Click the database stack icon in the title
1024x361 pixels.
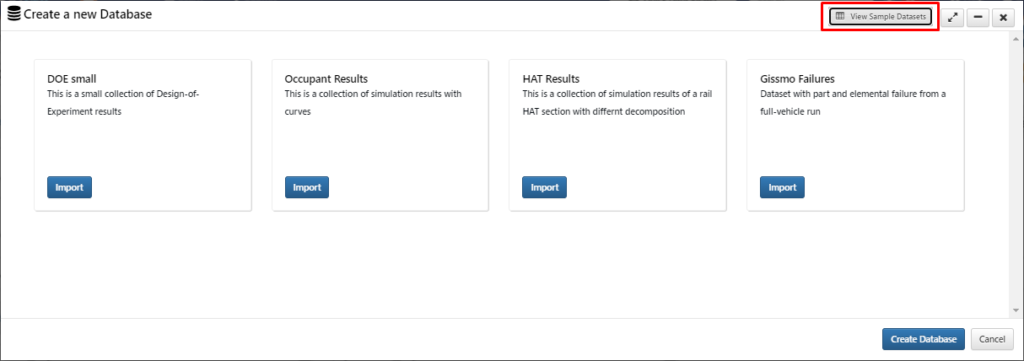click(x=14, y=14)
